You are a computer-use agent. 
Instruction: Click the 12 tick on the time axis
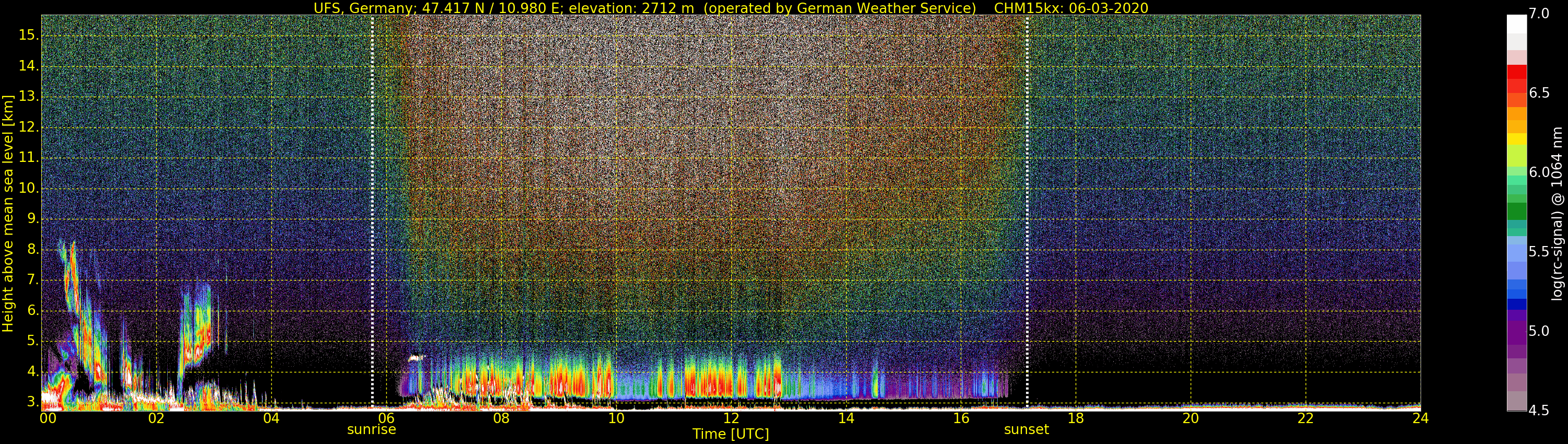point(731,418)
